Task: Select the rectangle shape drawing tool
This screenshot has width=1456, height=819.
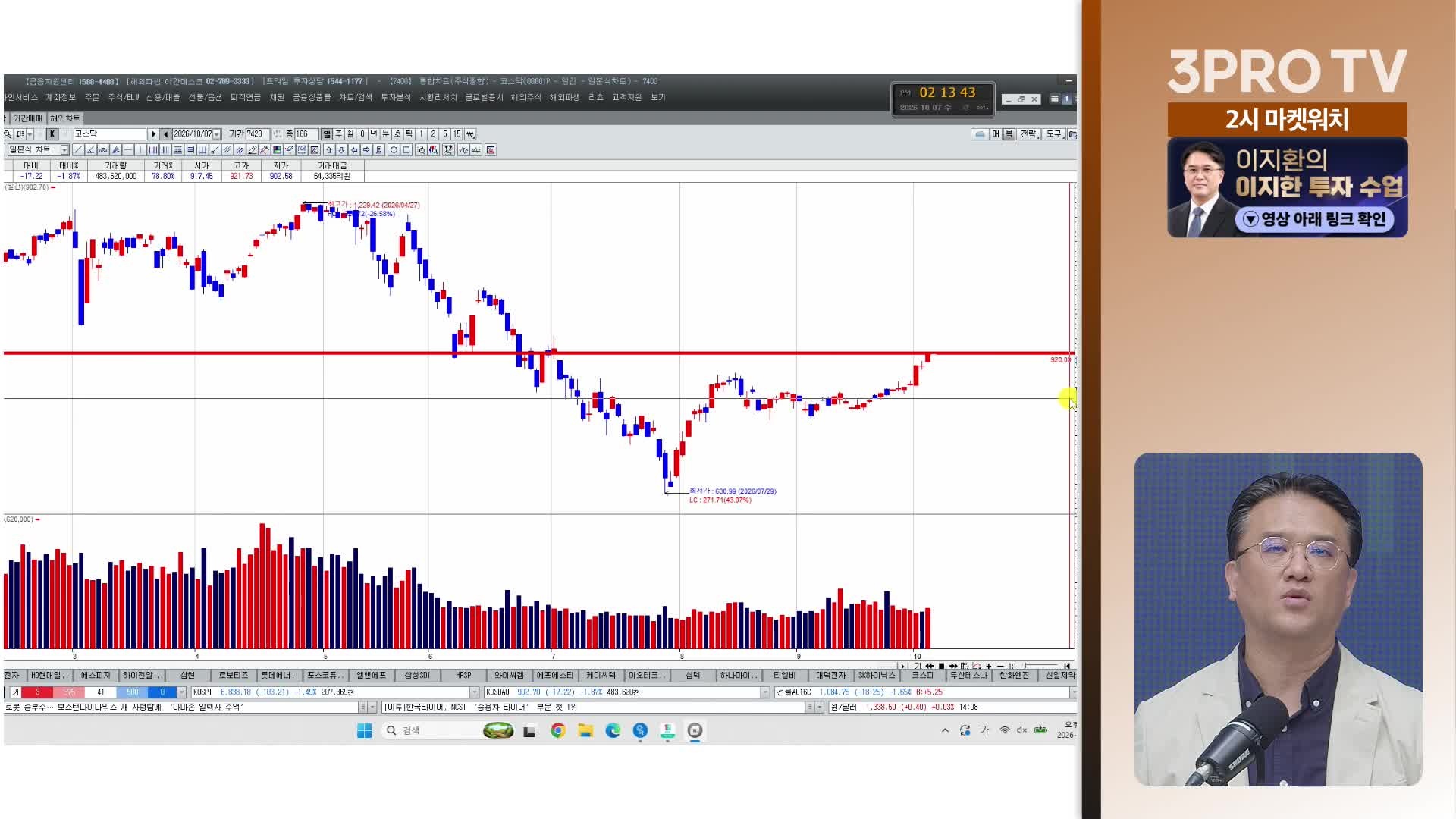Action: (x=406, y=150)
